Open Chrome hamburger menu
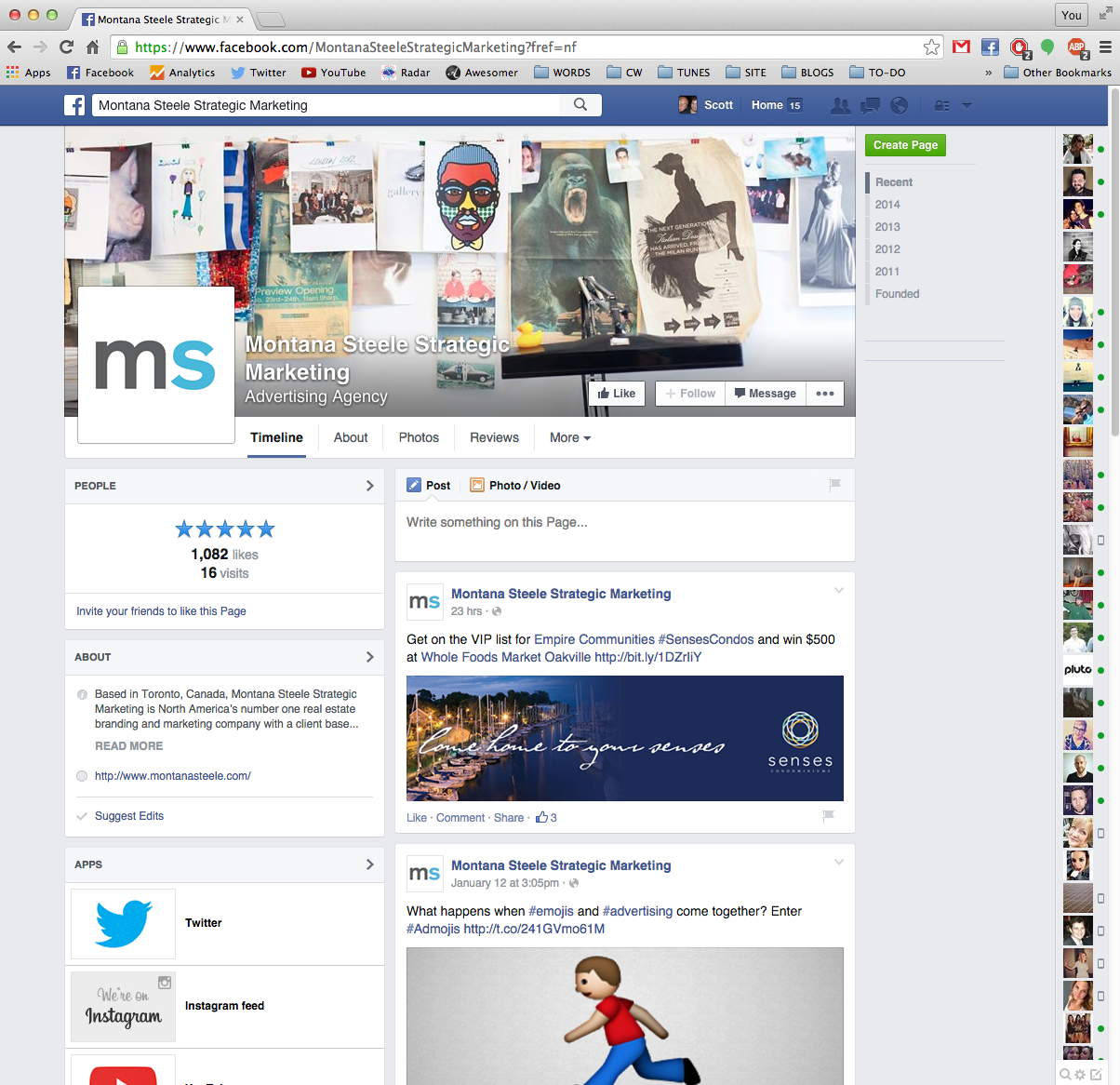Screen dimensions: 1120x1085 point(1105,47)
